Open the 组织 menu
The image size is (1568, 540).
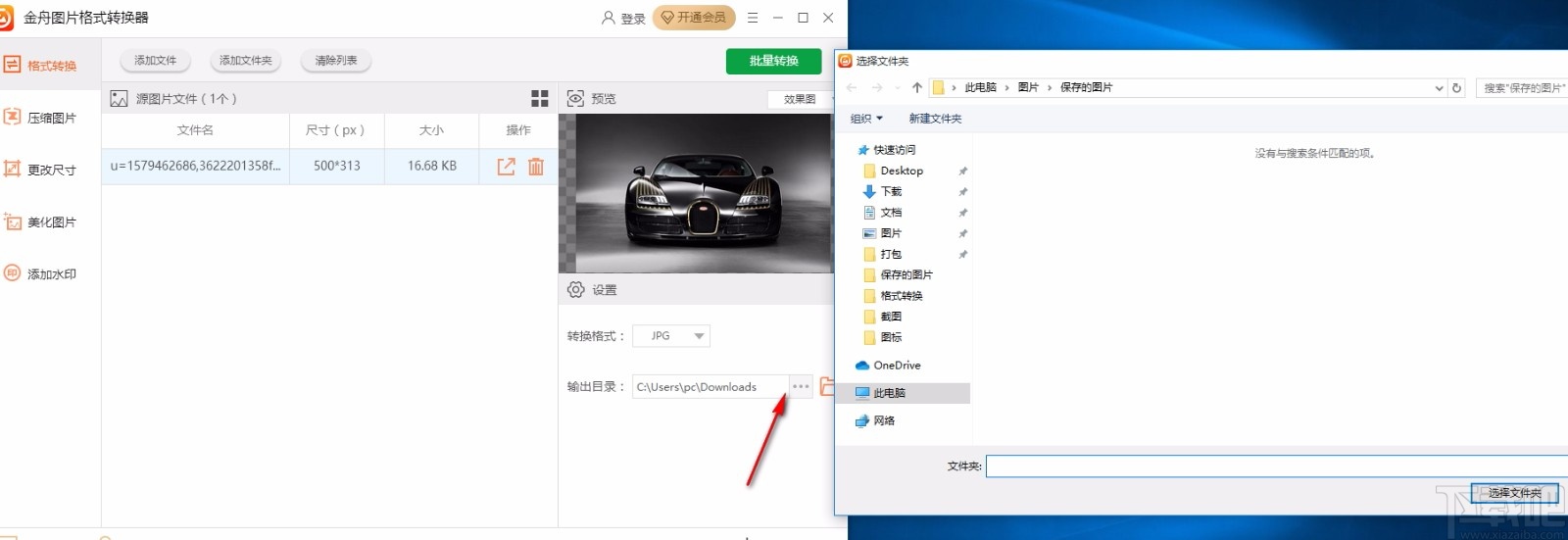click(866, 119)
